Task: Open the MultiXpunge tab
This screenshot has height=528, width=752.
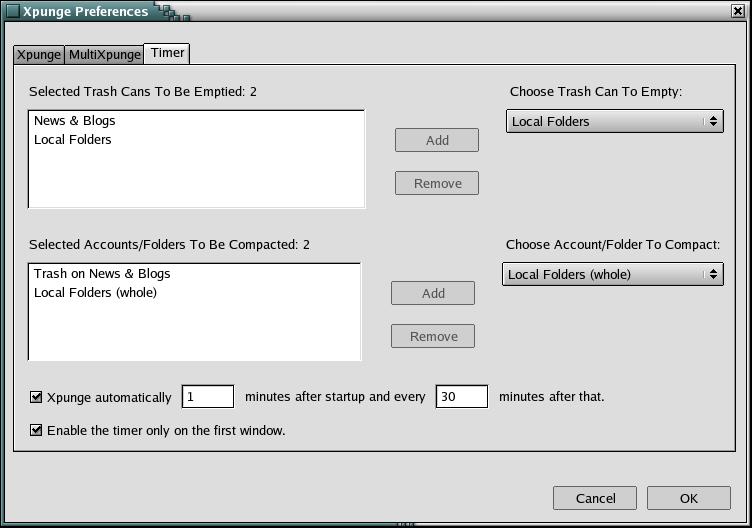Action: click(105, 55)
